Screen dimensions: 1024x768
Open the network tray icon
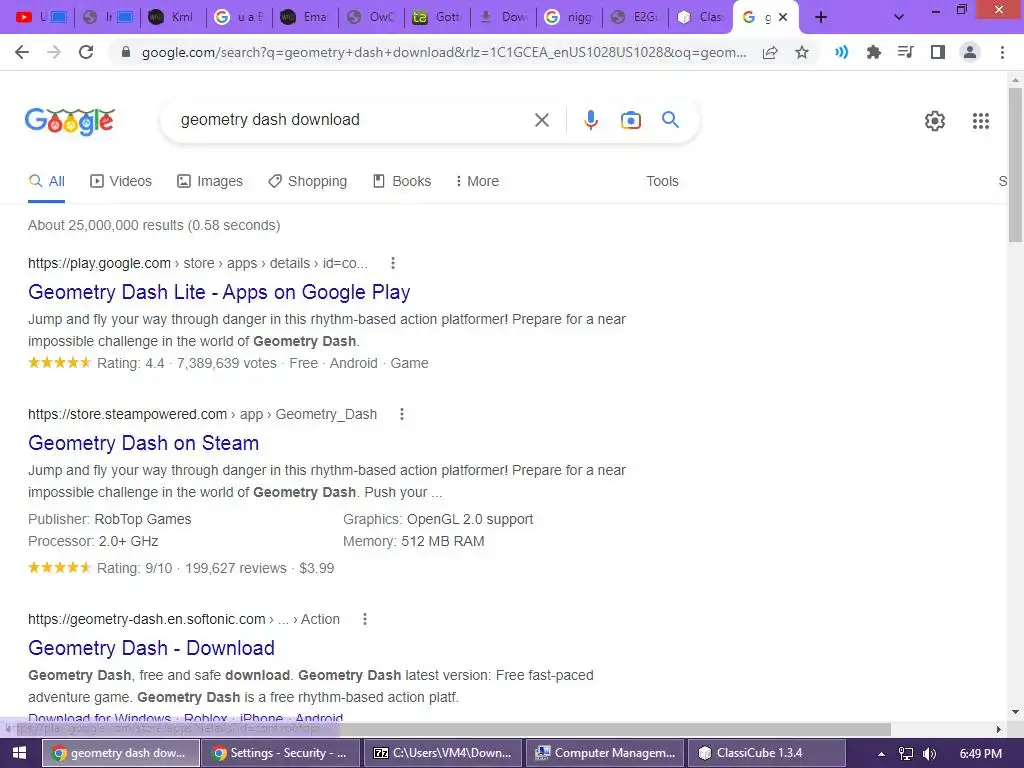click(x=905, y=754)
